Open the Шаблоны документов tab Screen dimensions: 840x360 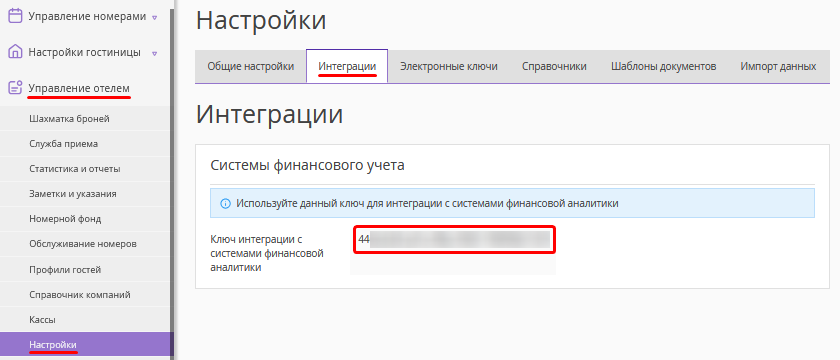[x=663, y=66]
